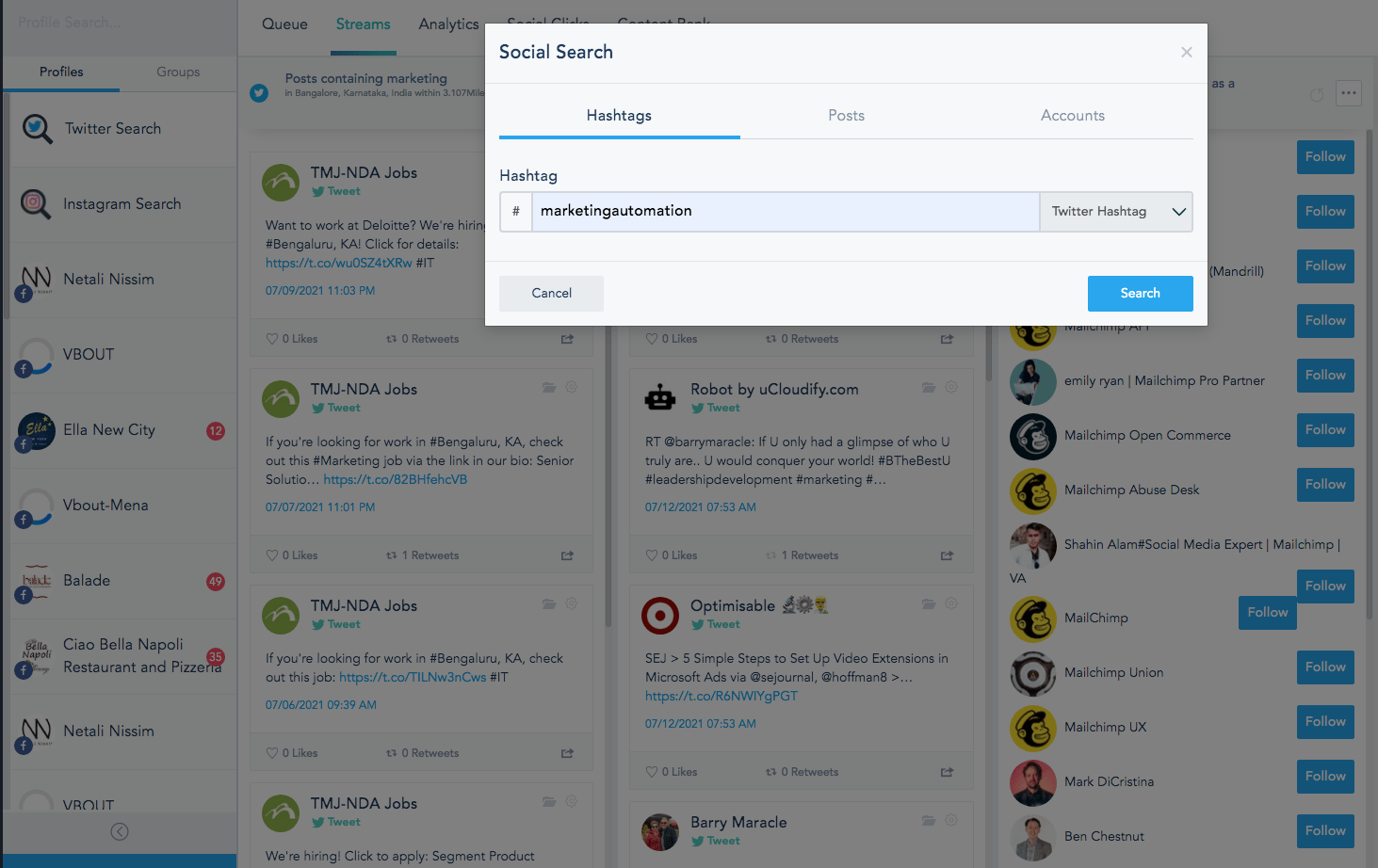Close the Social Search dialog
The image size is (1378, 868).
point(1187,53)
